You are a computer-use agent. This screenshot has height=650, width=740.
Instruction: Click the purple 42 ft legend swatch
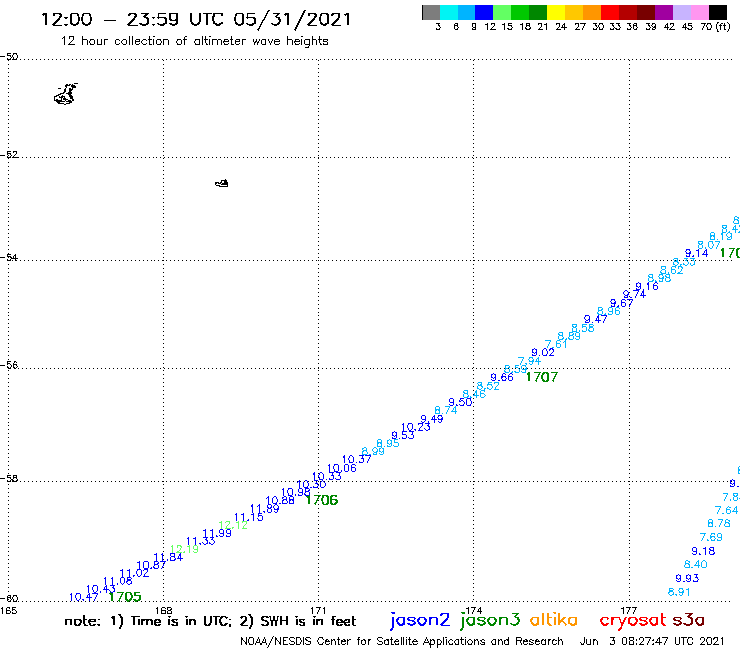[x=664, y=12]
